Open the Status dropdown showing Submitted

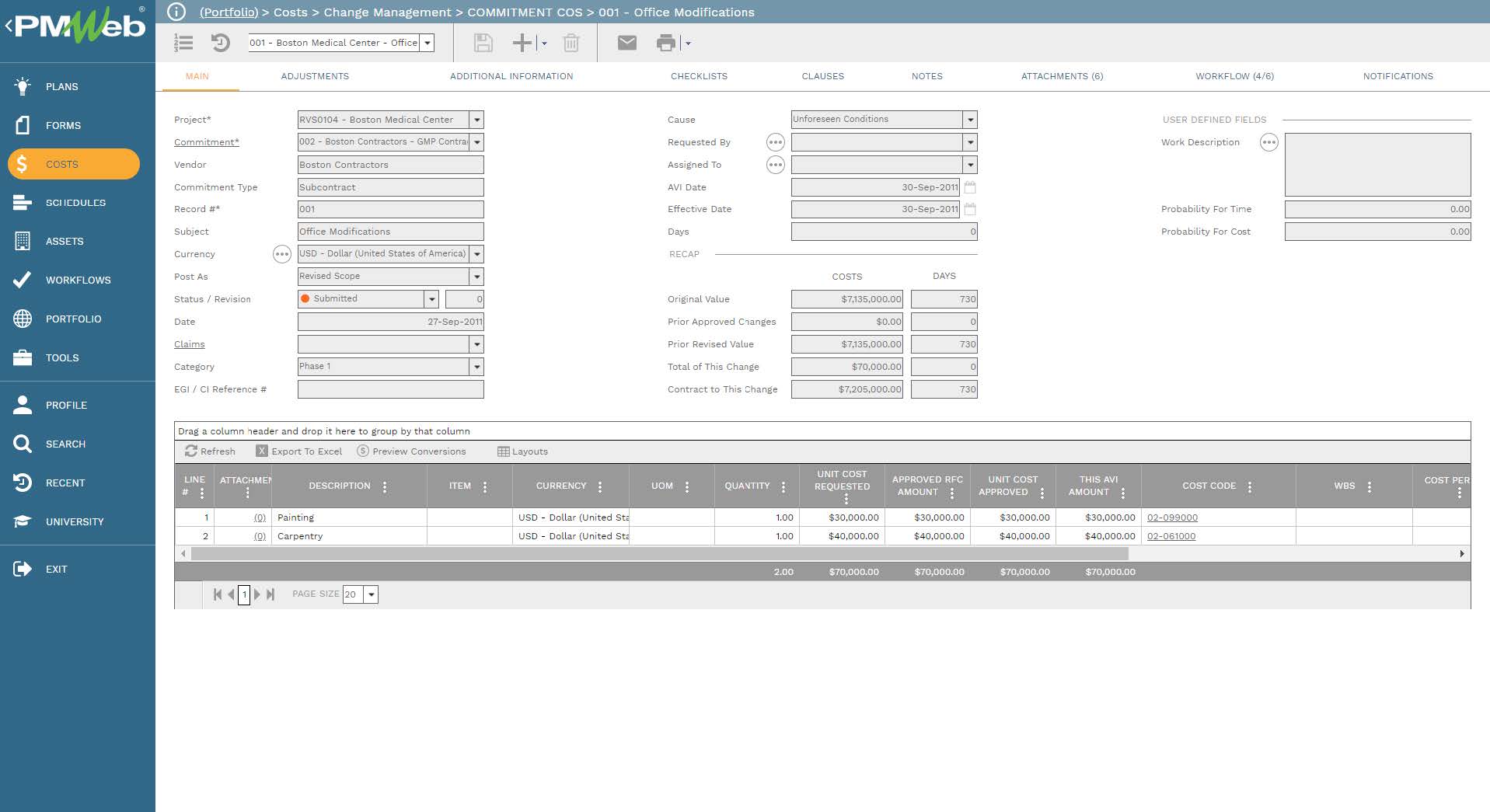tap(432, 299)
